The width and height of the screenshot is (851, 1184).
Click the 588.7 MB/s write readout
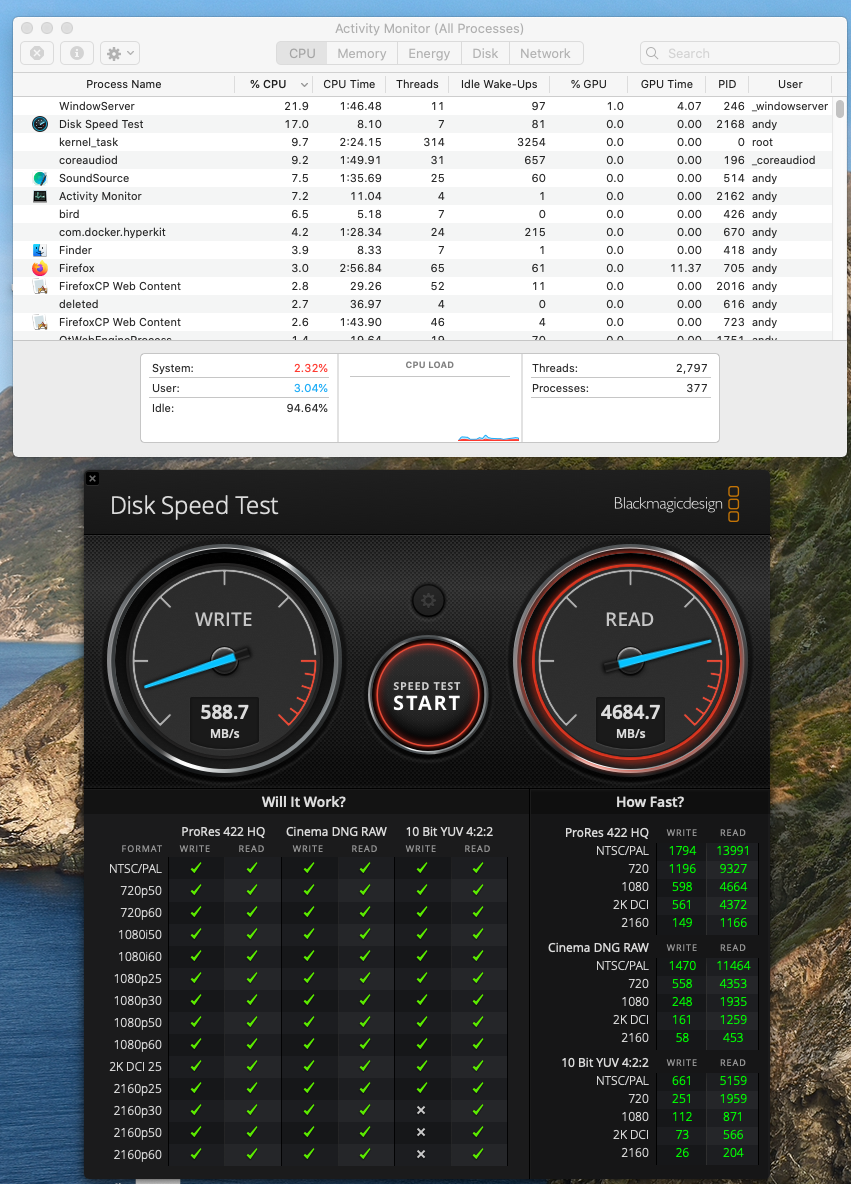tap(224, 721)
